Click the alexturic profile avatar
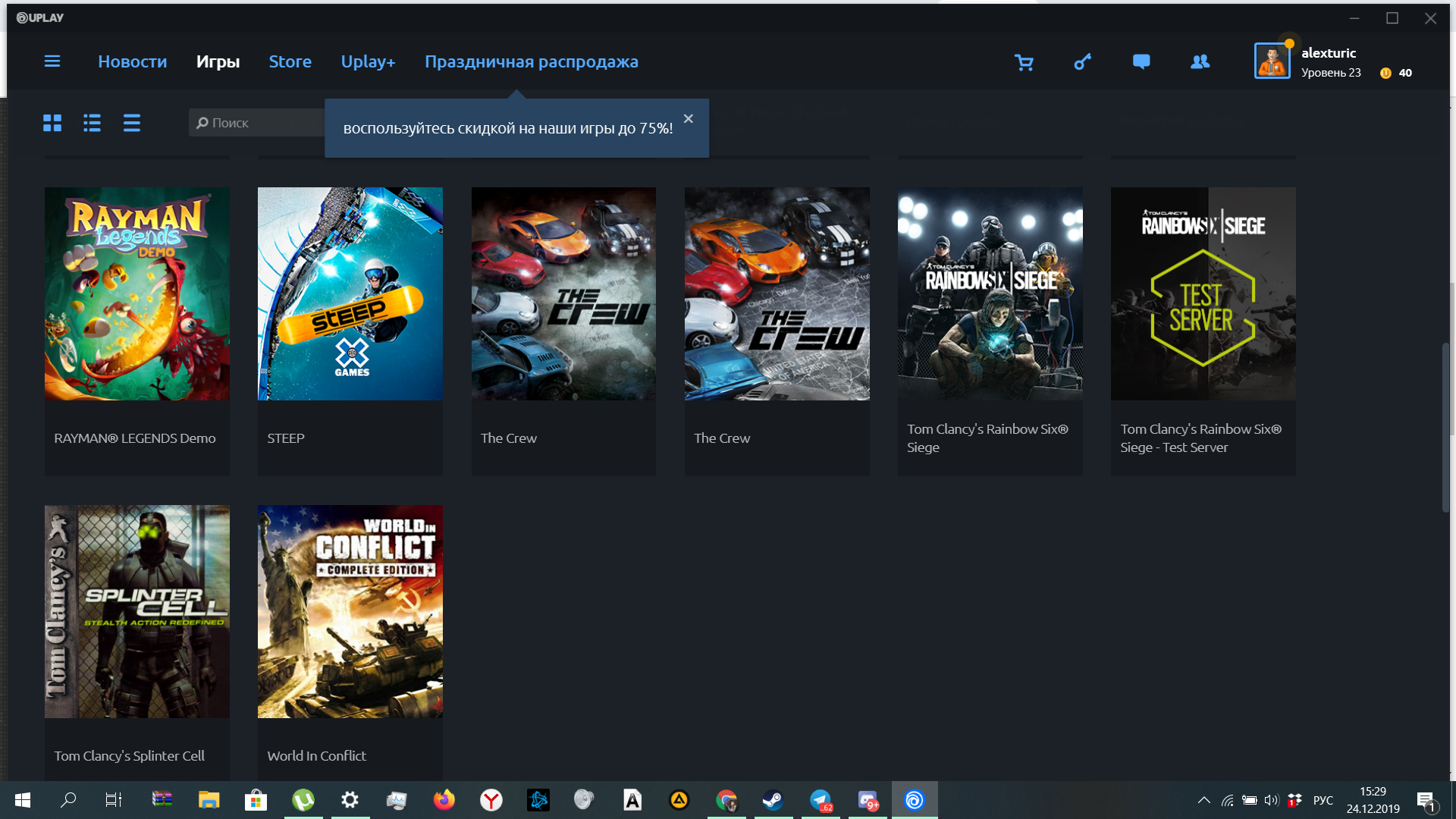The image size is (1456, 819). (1272, 61)
